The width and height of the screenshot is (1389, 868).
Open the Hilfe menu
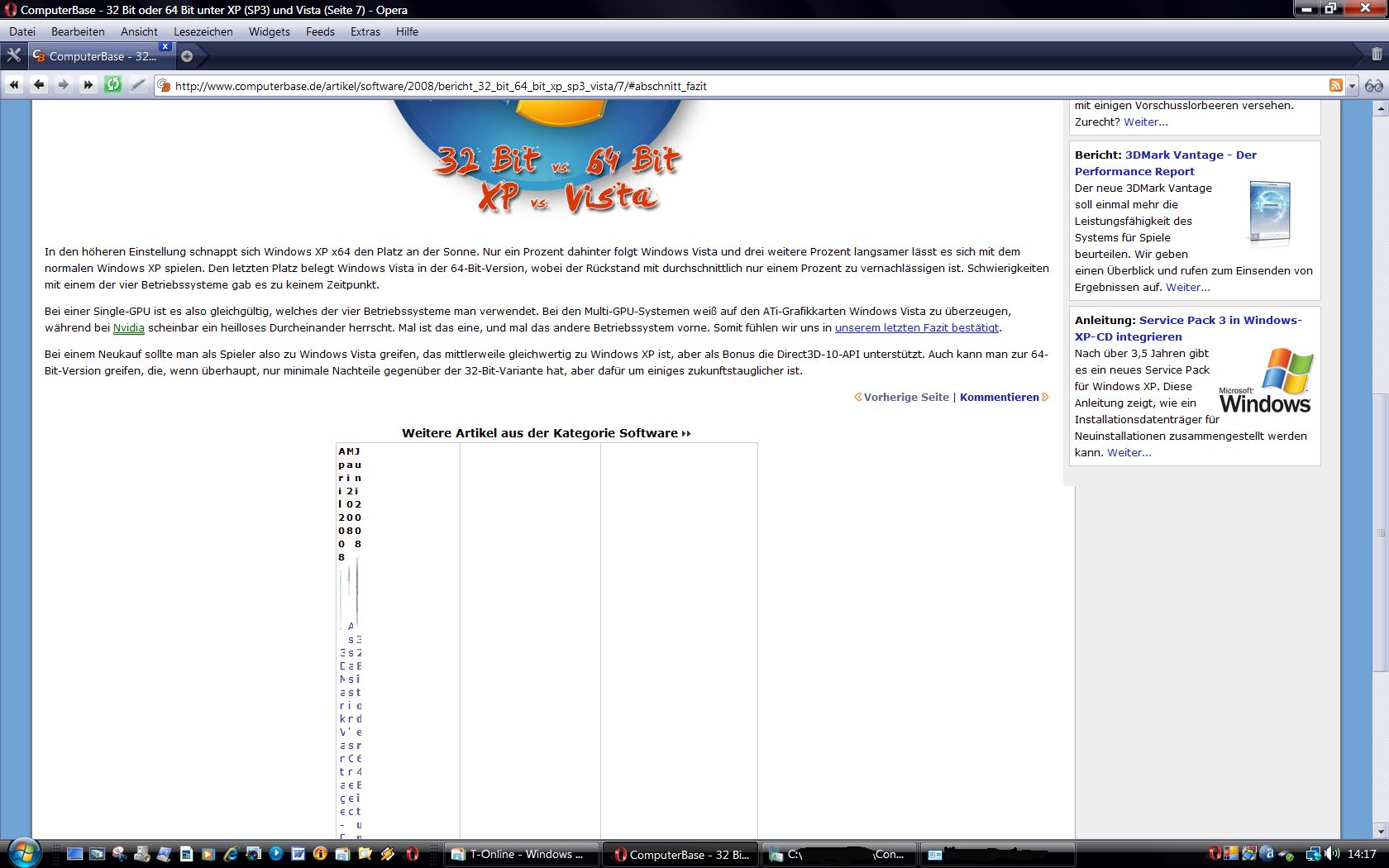tap(407, 31)
